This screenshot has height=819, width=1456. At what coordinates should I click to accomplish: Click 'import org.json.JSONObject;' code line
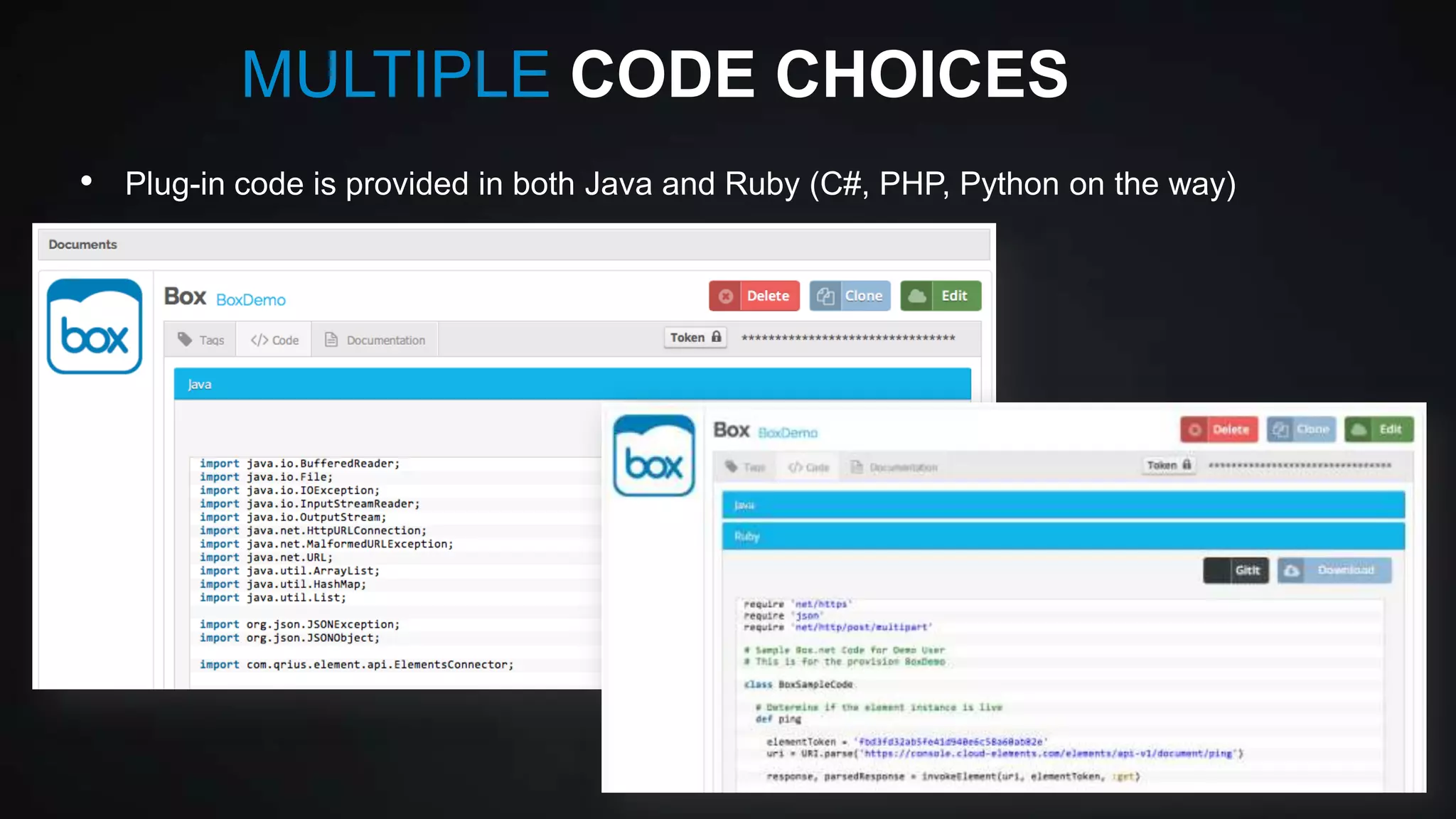click(290, 638)
